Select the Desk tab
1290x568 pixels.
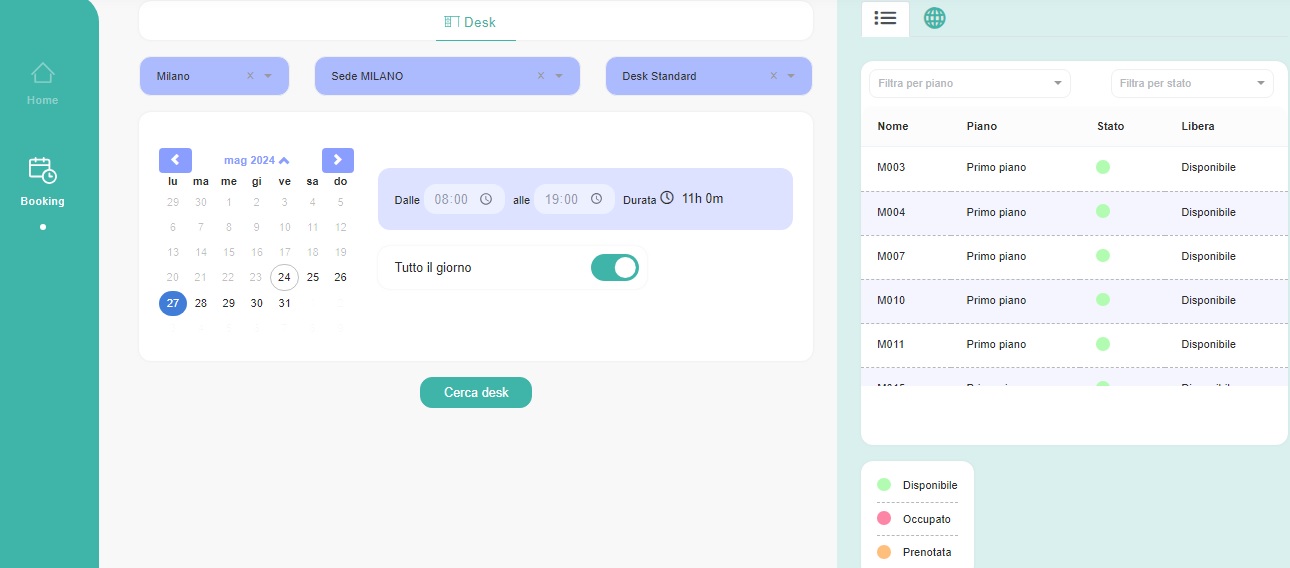tap(470, 22)
